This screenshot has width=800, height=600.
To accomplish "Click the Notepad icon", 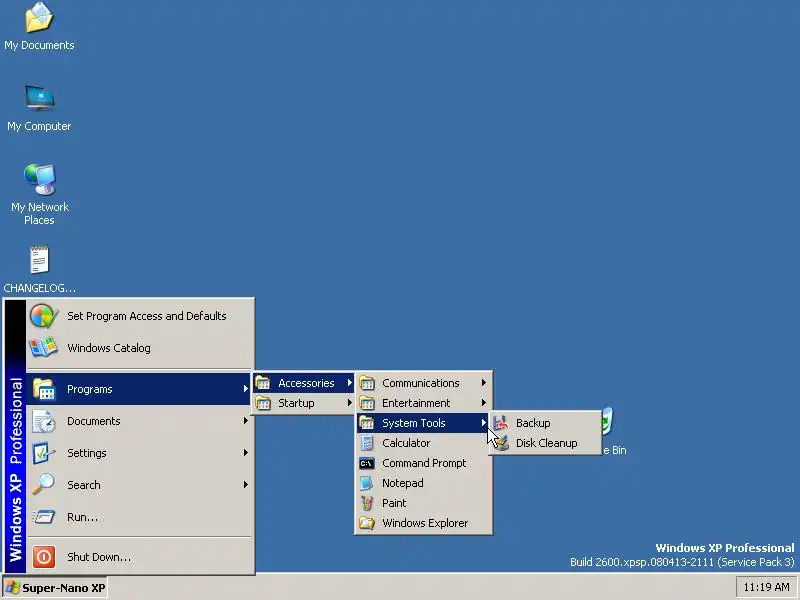I will 367,483.
